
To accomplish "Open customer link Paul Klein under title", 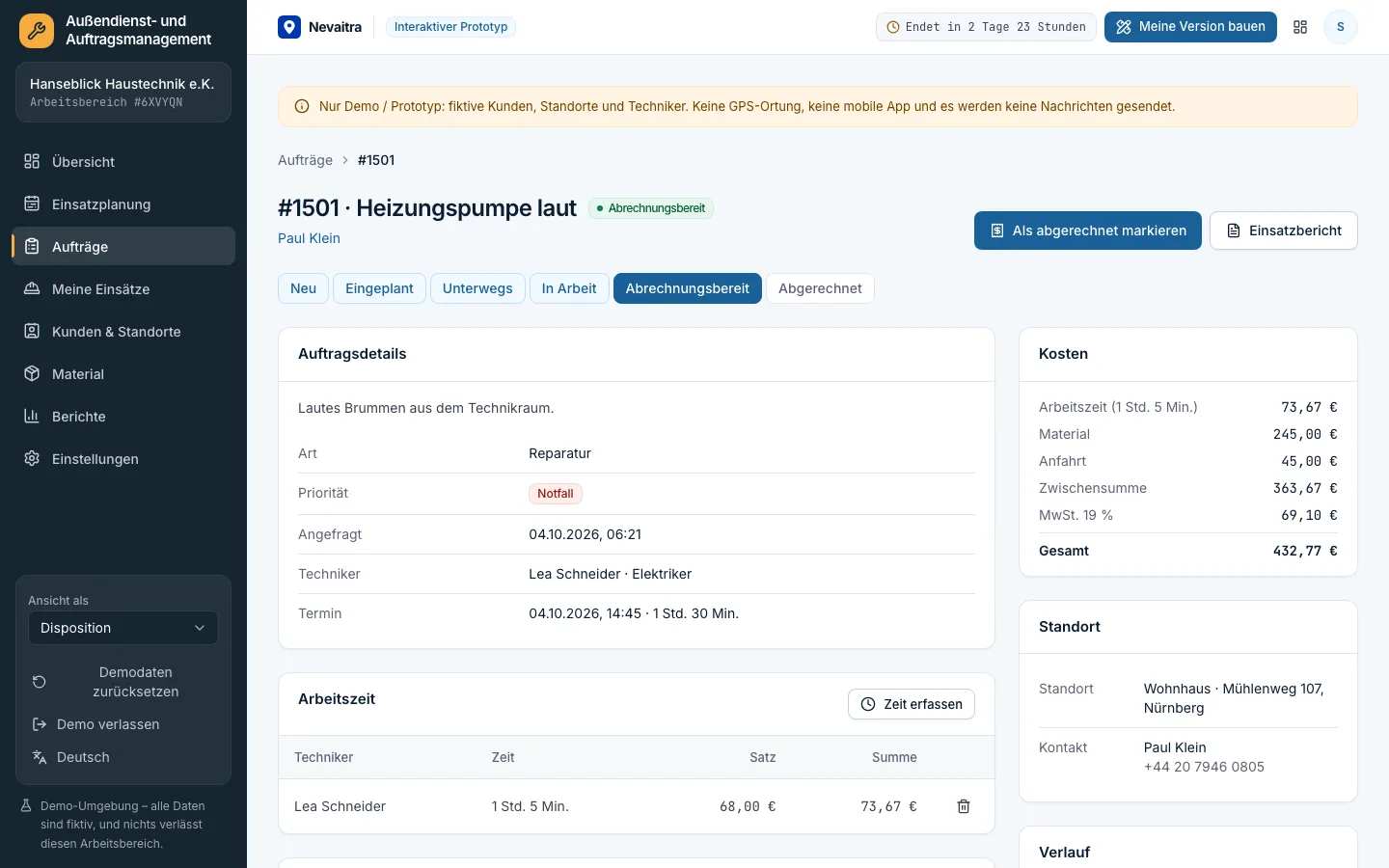I will [x=309, y=238].
